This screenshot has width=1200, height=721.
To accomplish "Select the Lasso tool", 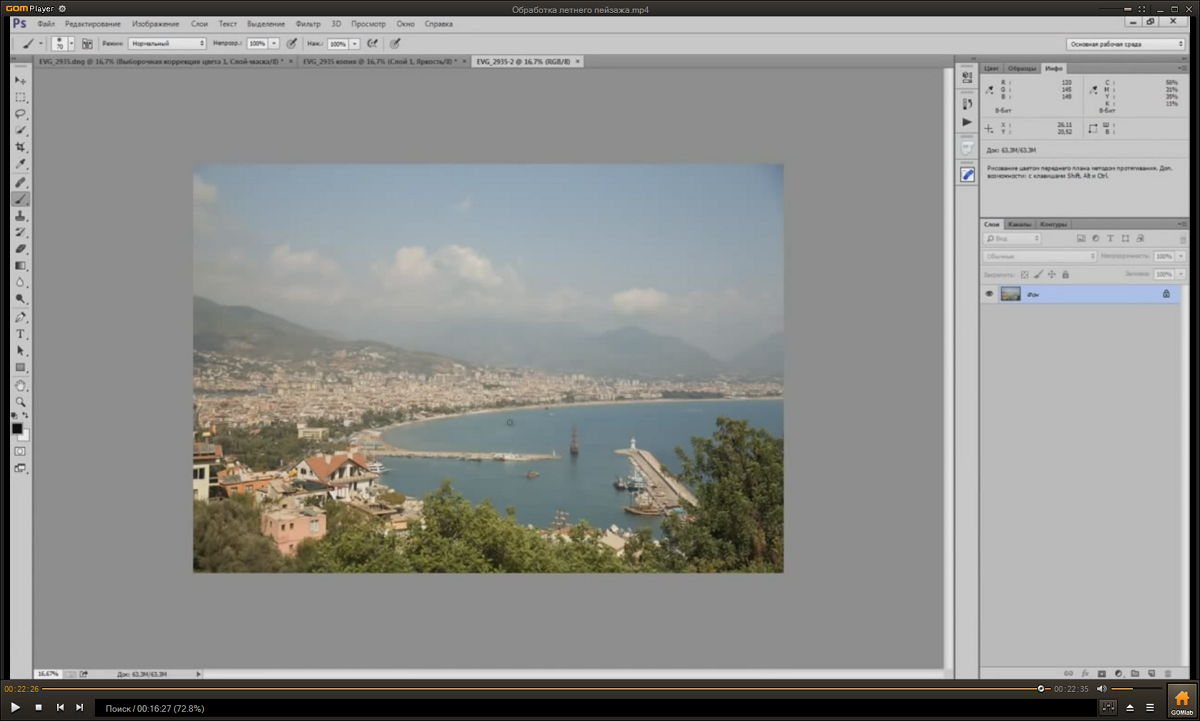I will pos(20,114).
